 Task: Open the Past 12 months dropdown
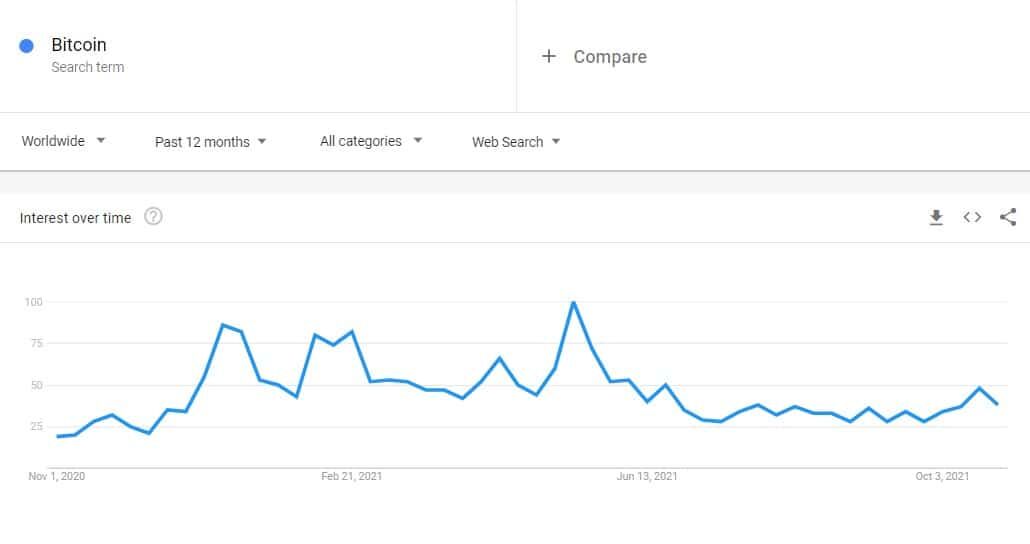coord(211,142)
